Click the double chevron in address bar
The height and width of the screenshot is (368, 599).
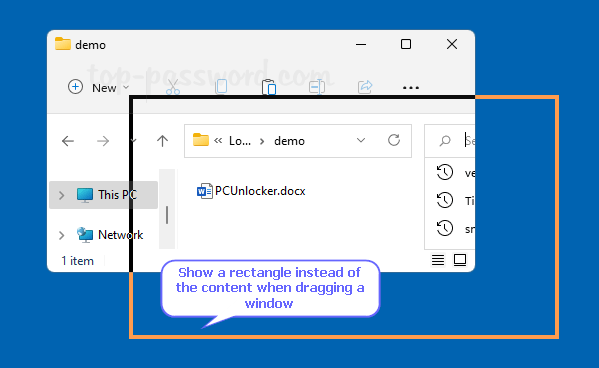[x=218, y=141]
